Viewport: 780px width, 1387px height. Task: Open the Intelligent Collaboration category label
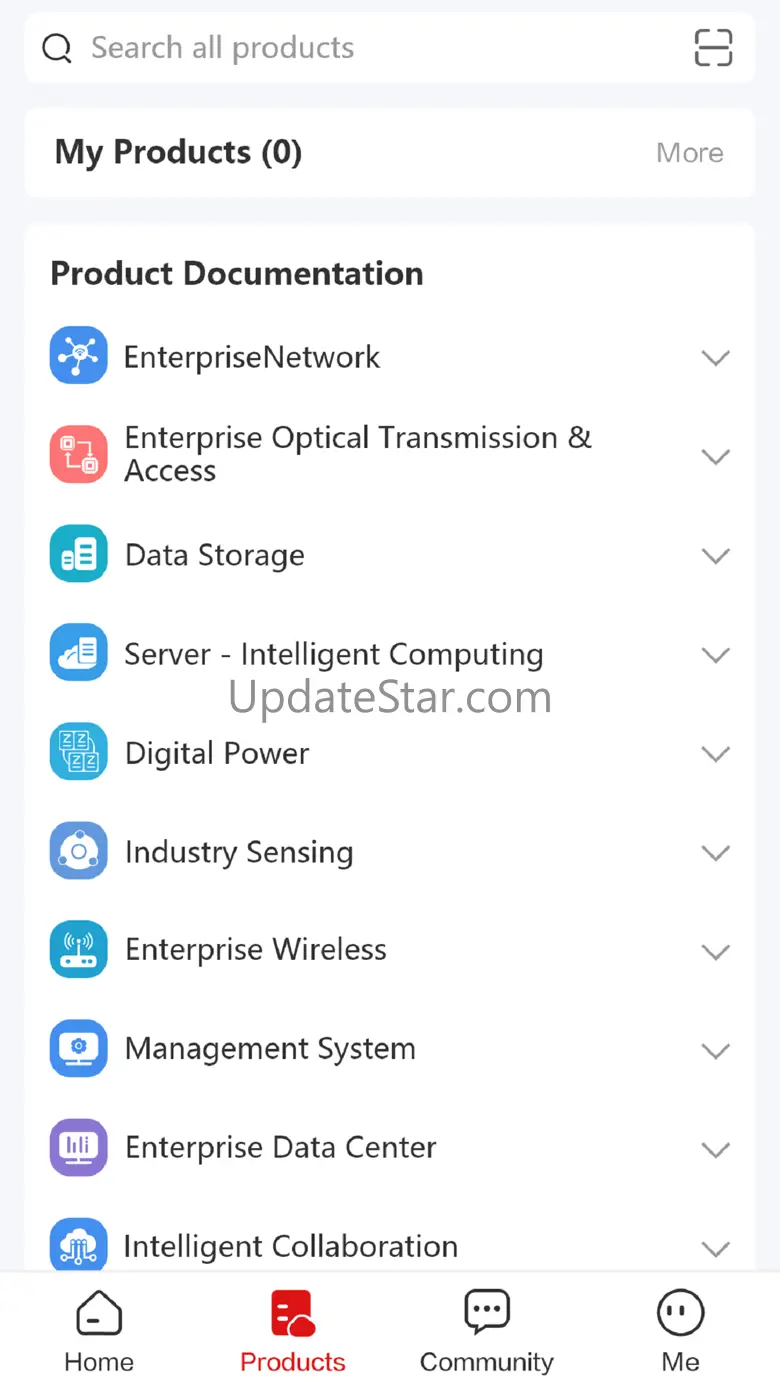coord(290,1246)
